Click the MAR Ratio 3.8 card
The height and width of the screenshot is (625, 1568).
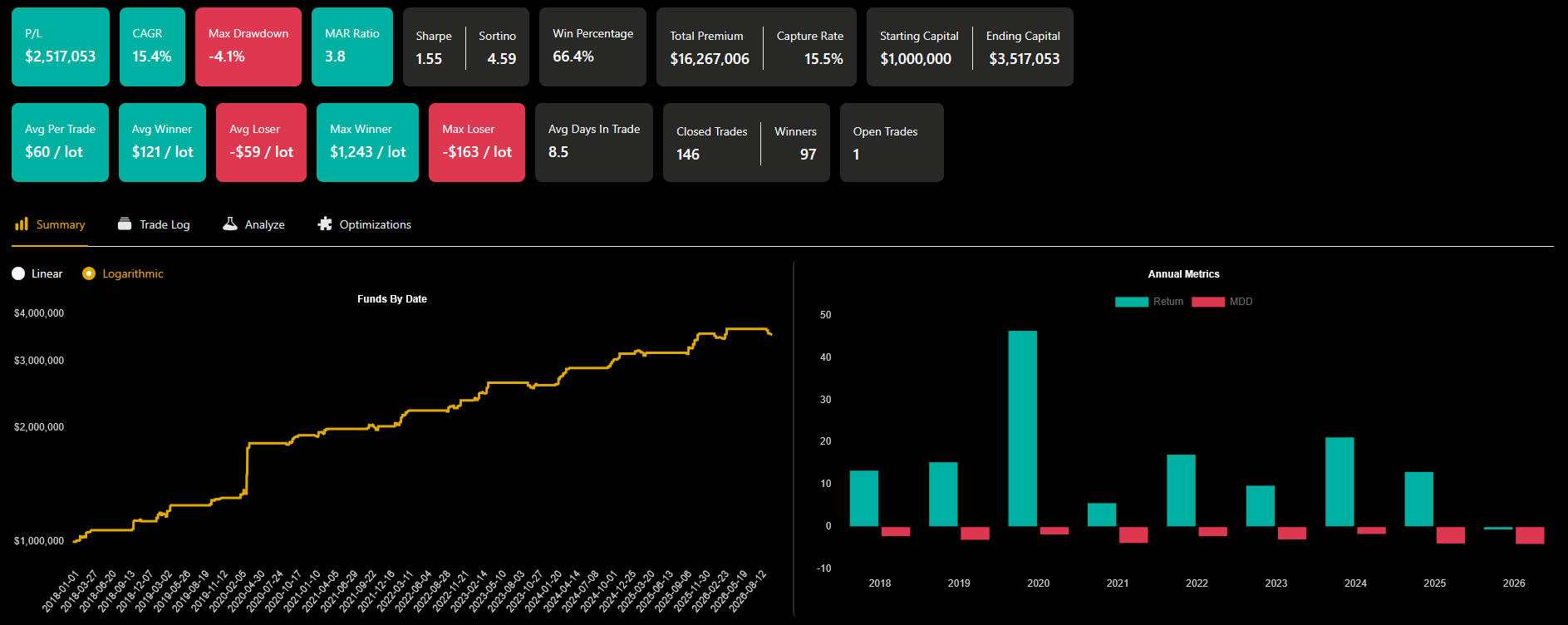pos(352,47)
